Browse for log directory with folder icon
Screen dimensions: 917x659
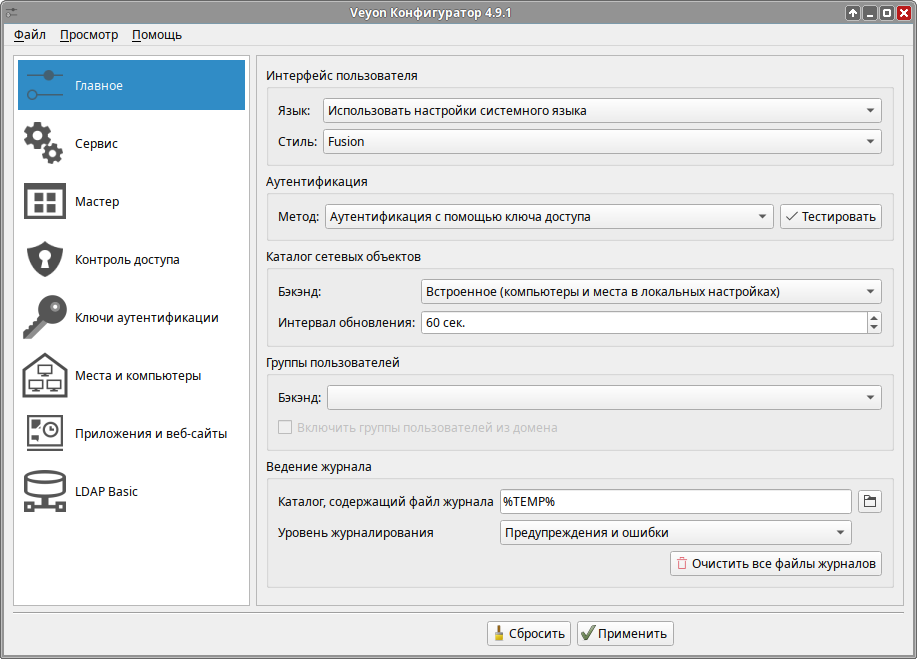870,501
